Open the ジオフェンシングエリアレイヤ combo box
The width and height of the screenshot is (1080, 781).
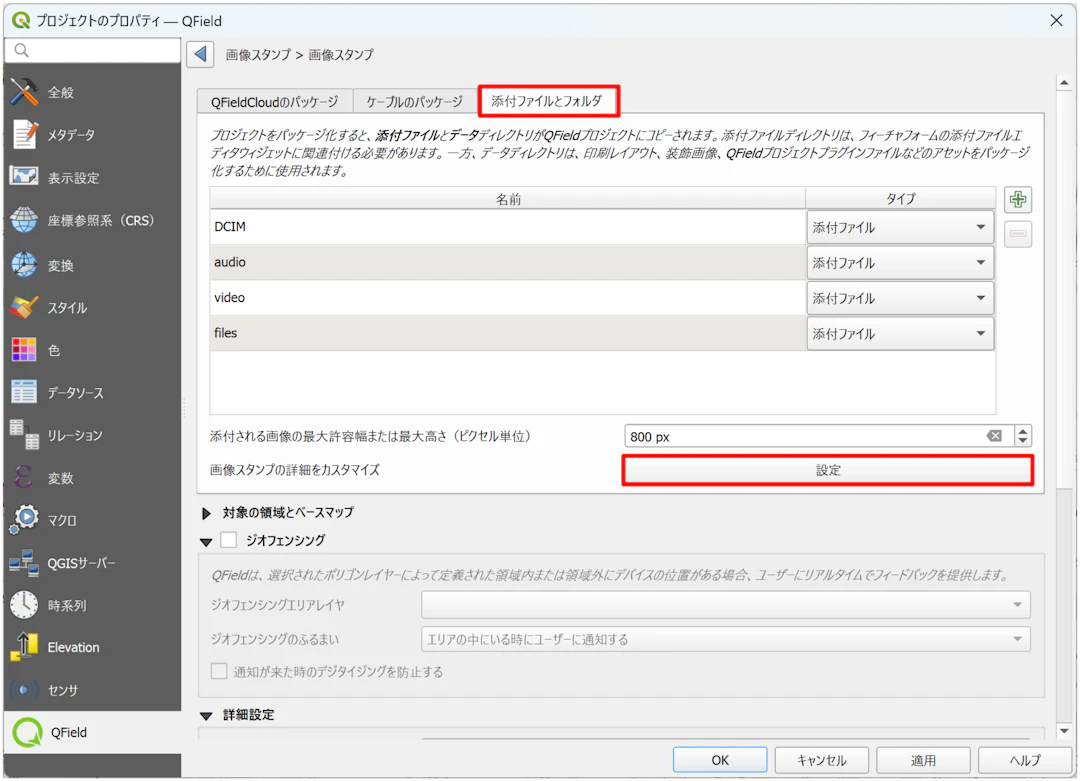point(726,604)
